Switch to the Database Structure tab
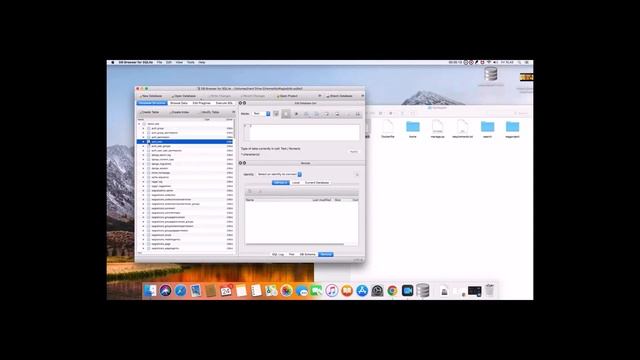This screenshot has height=360, width=640. 152,103
